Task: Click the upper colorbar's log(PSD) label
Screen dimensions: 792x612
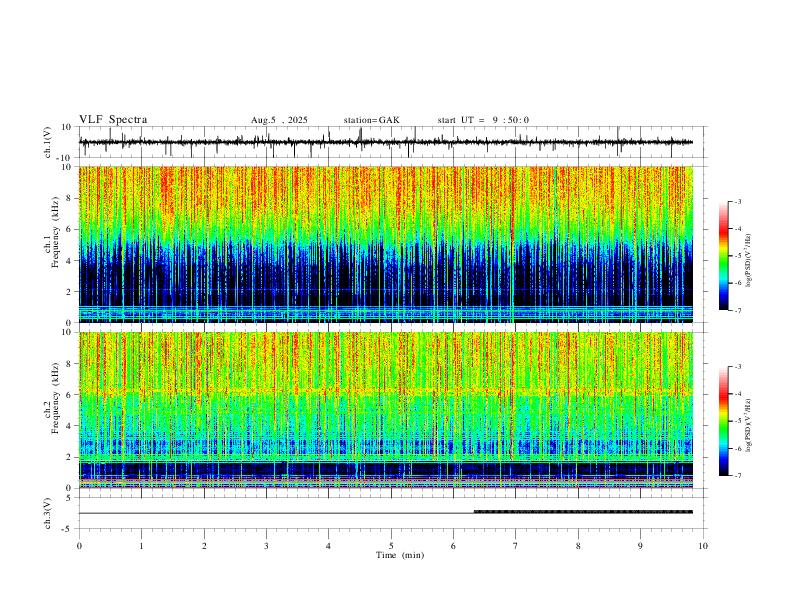Action: [749, 261]
